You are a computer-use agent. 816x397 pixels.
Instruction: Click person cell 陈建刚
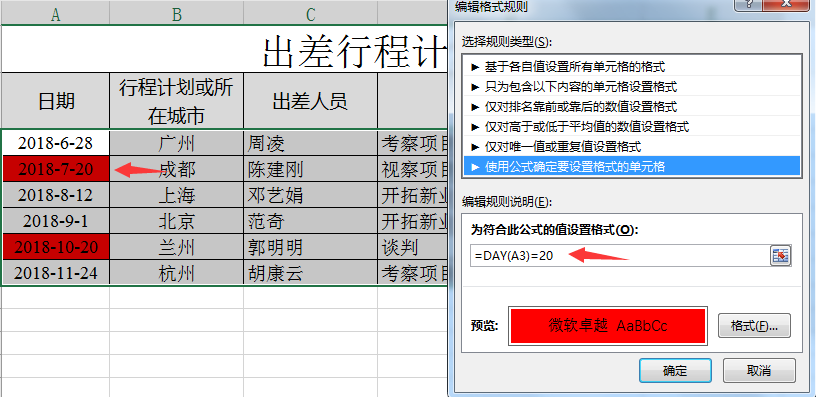(x=311, y=169)
